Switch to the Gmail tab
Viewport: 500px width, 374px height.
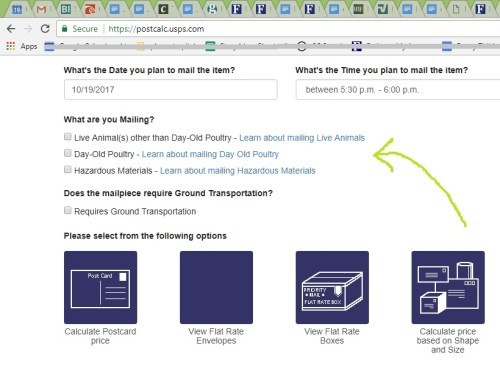tap(41, 9)
